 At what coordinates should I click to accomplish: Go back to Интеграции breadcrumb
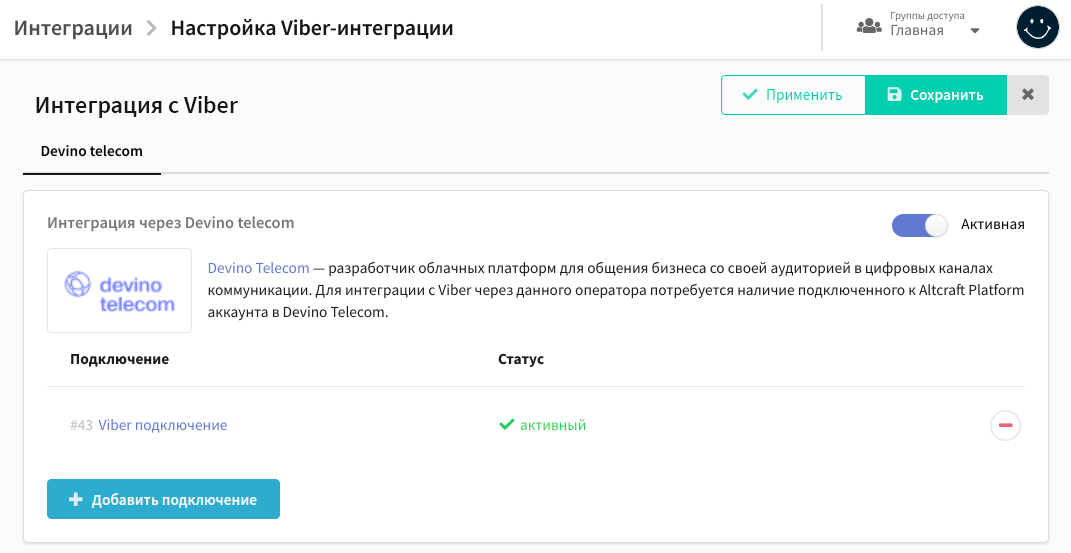pyautogui.click(x=73, y=28)
